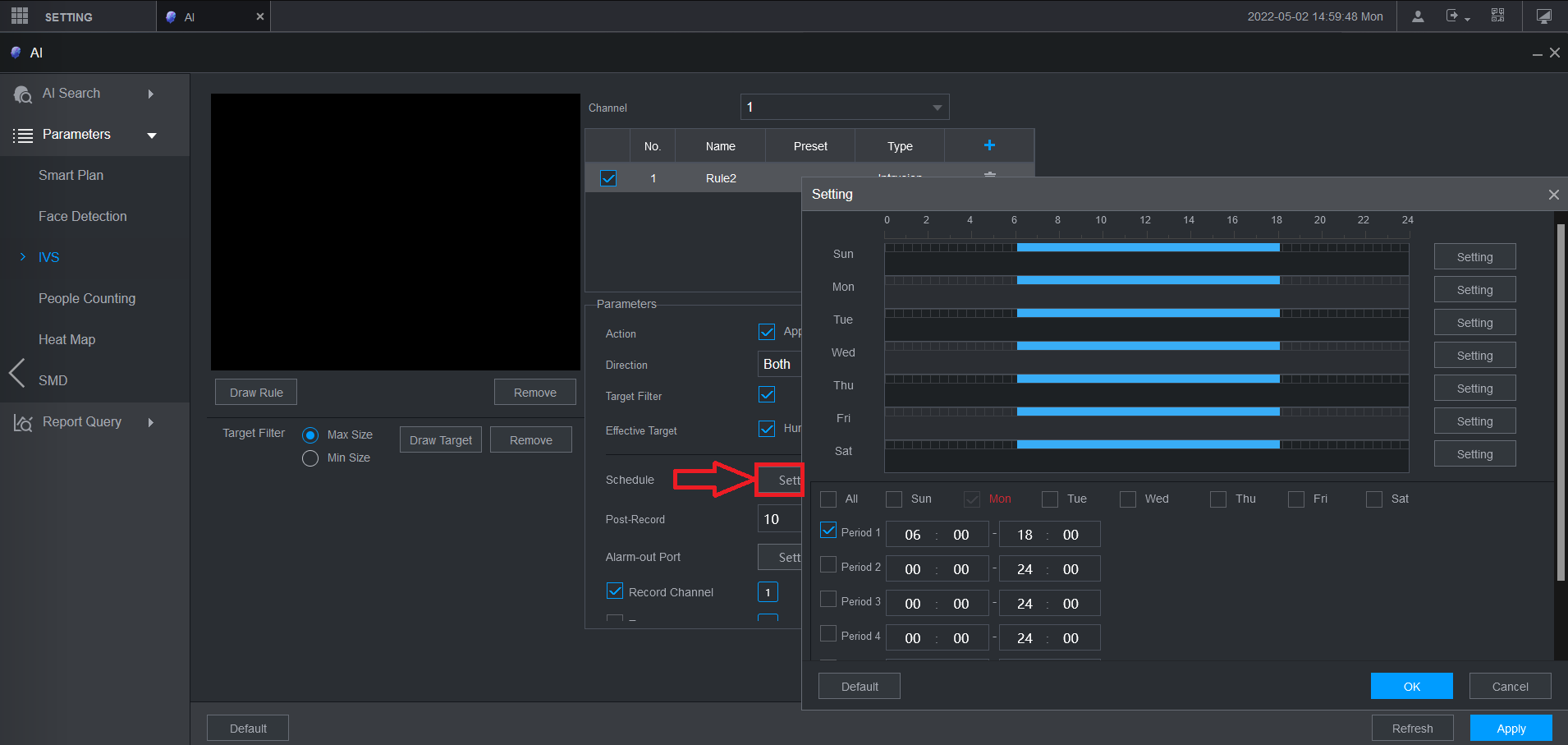
Task: Click the Report Query chart icon
Action: 23,423
